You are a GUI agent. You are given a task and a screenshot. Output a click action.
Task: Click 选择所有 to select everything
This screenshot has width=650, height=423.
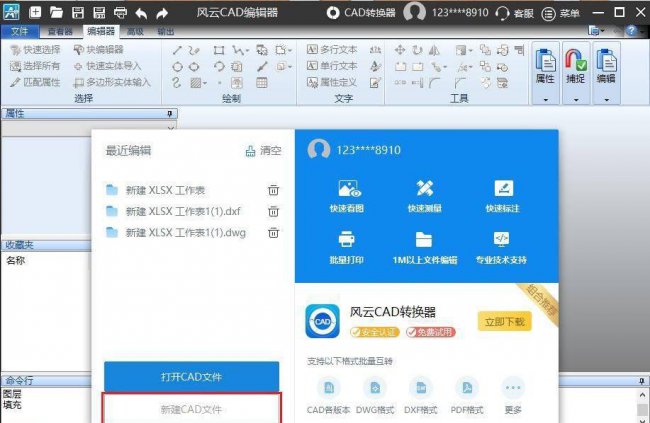tap(35, 66)
